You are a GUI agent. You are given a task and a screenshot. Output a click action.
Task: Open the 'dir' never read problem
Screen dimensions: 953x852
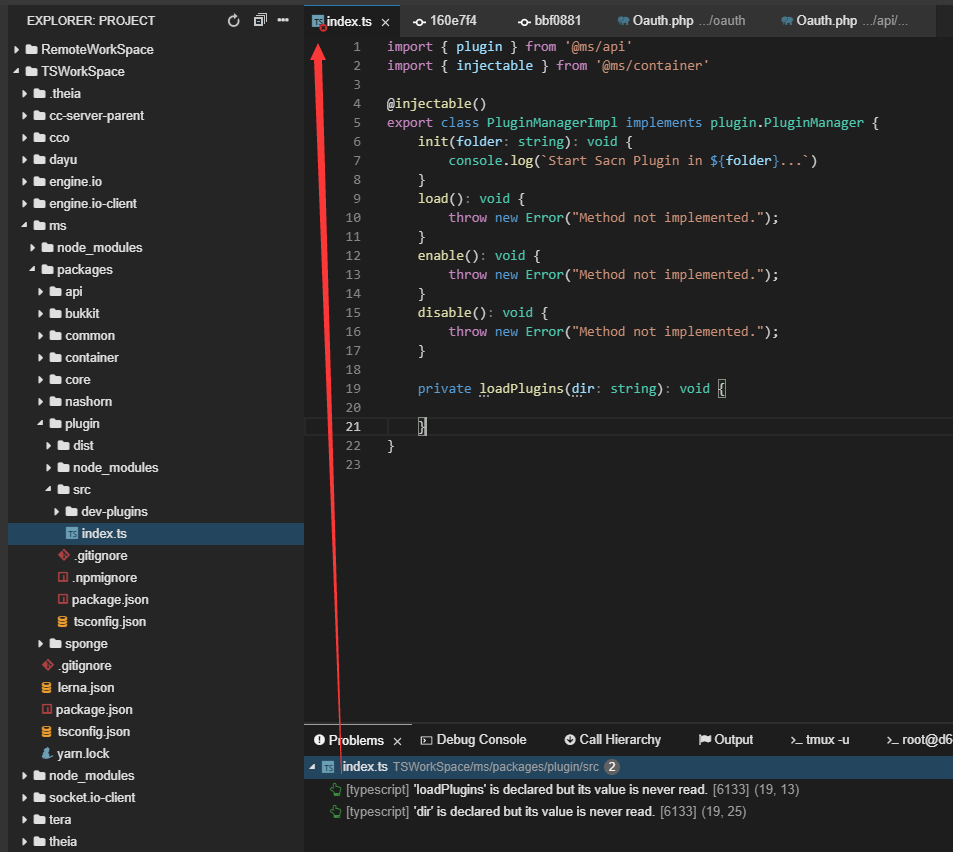[628, 811]
